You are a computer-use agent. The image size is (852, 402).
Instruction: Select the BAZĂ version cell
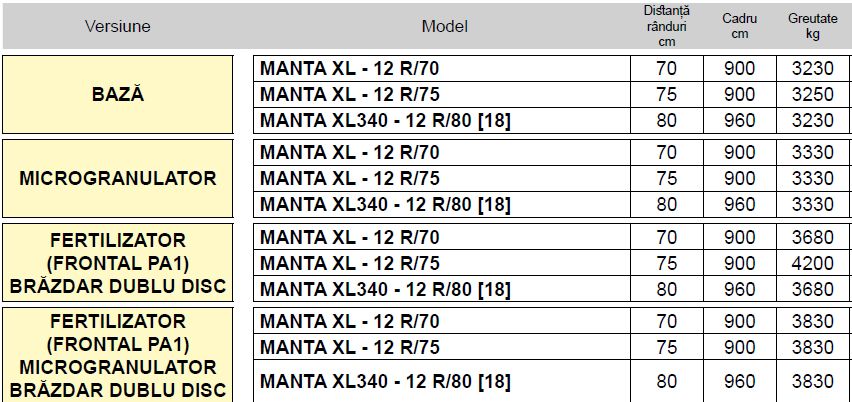(x=118, y=95)
